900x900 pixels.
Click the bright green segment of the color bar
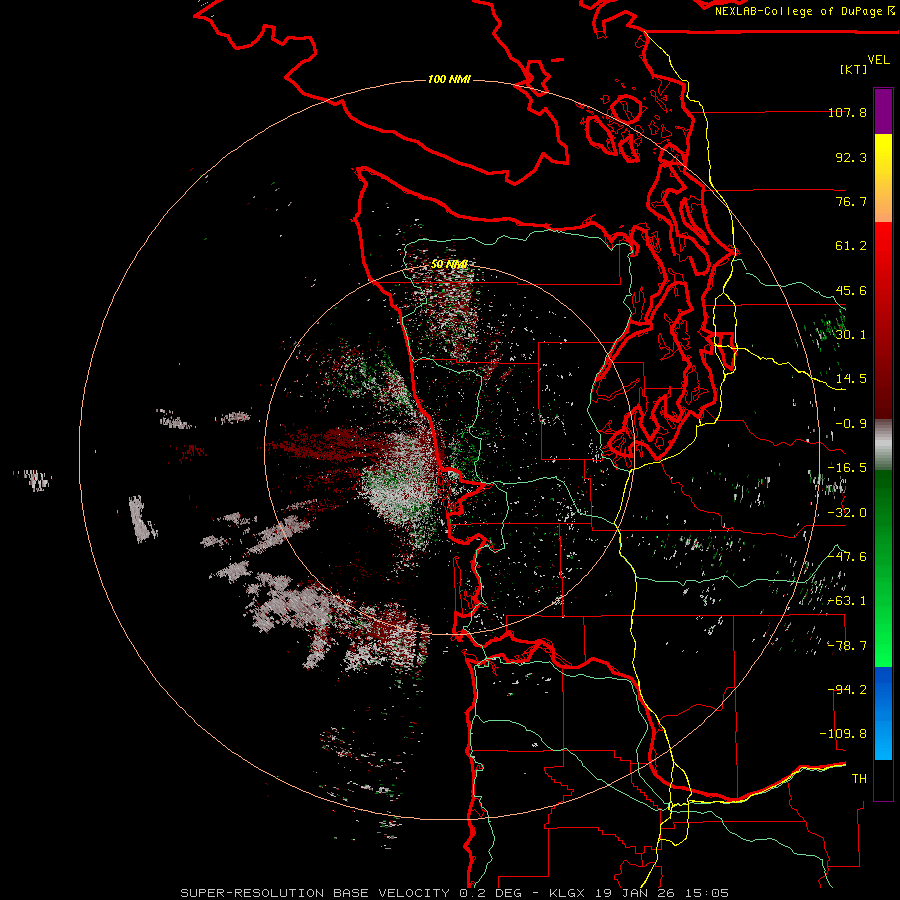tap(883, 568)
